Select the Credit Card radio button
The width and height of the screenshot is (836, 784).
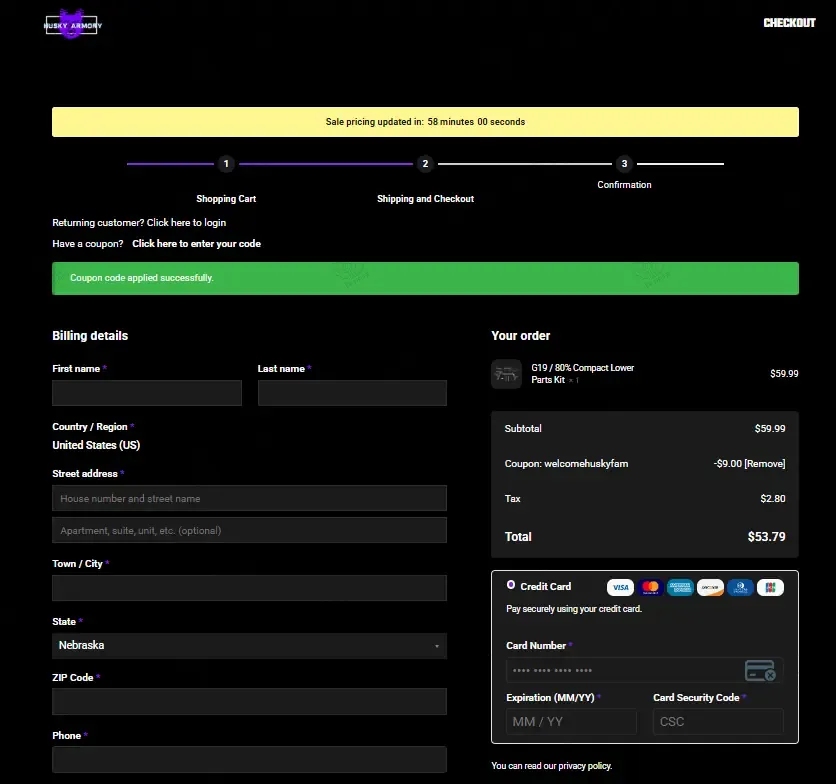click(511, 585)
